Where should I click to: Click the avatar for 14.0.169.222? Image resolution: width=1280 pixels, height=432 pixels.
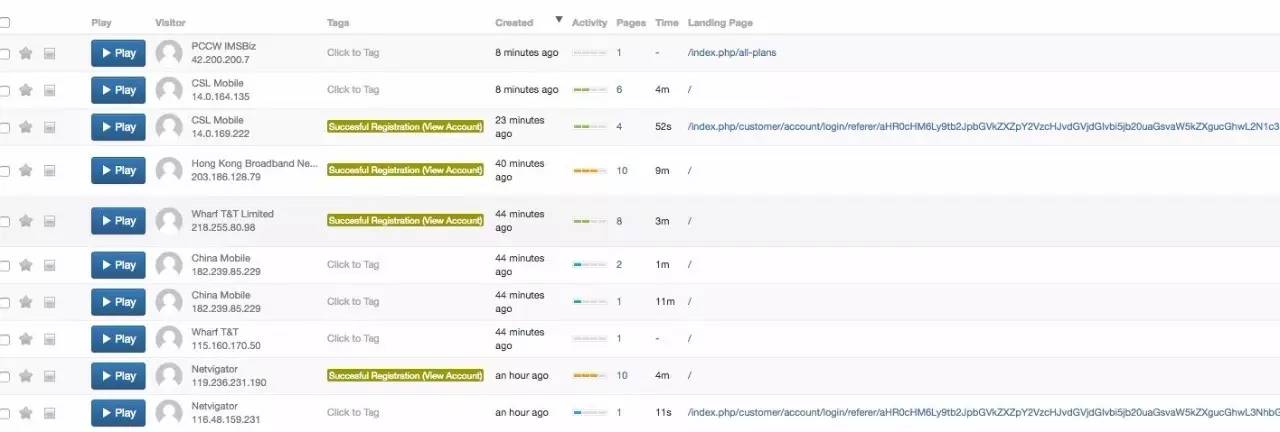point(169,127)
